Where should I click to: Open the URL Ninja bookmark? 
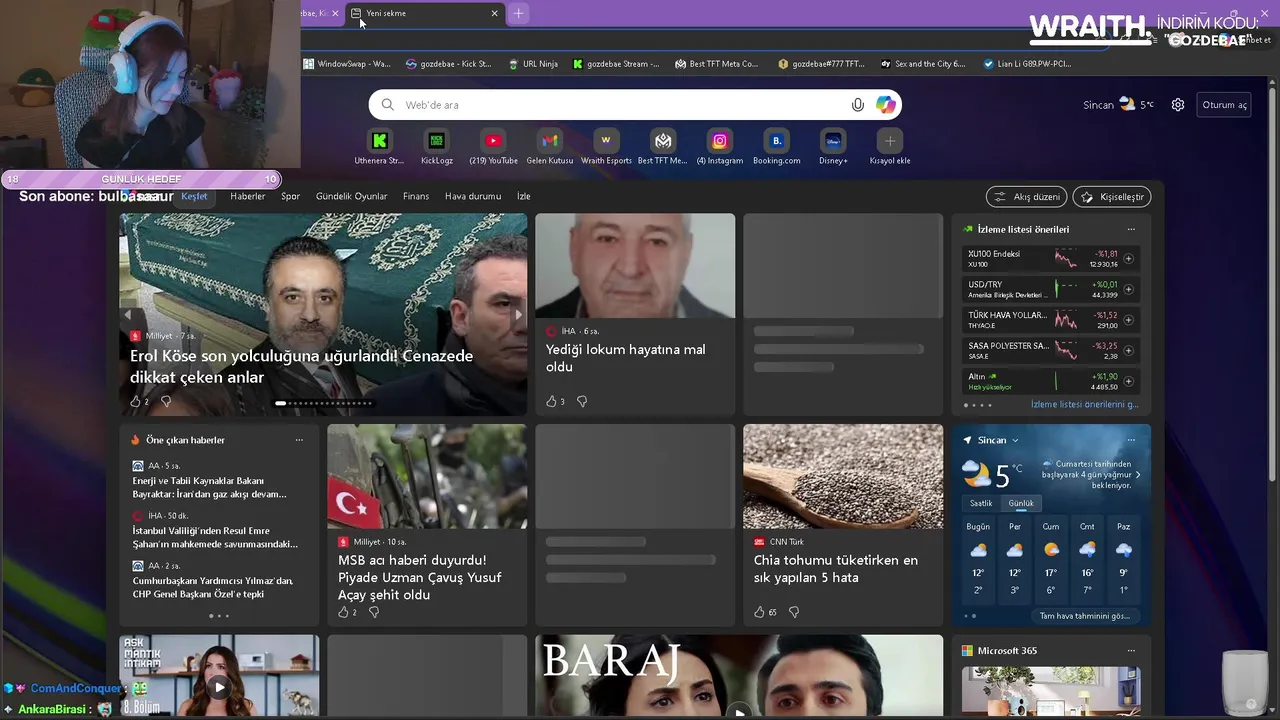(x=533, y=64)
